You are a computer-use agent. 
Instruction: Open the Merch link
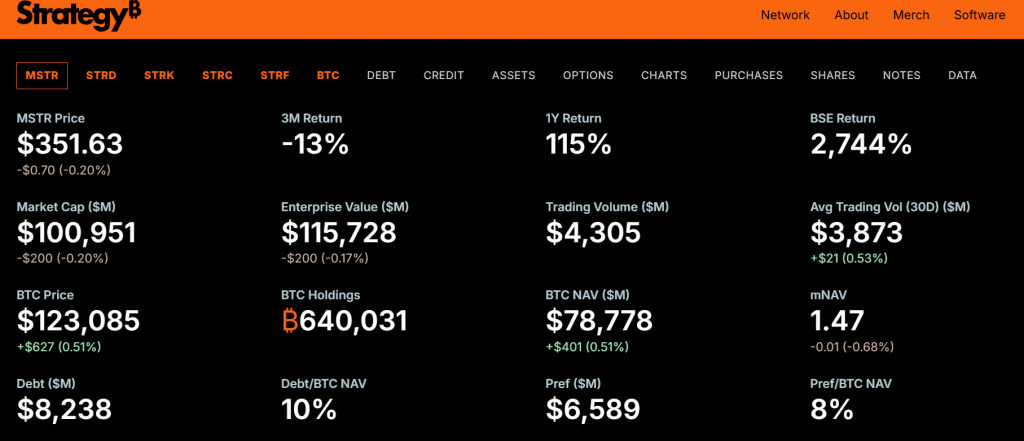[x=911, y=15]
